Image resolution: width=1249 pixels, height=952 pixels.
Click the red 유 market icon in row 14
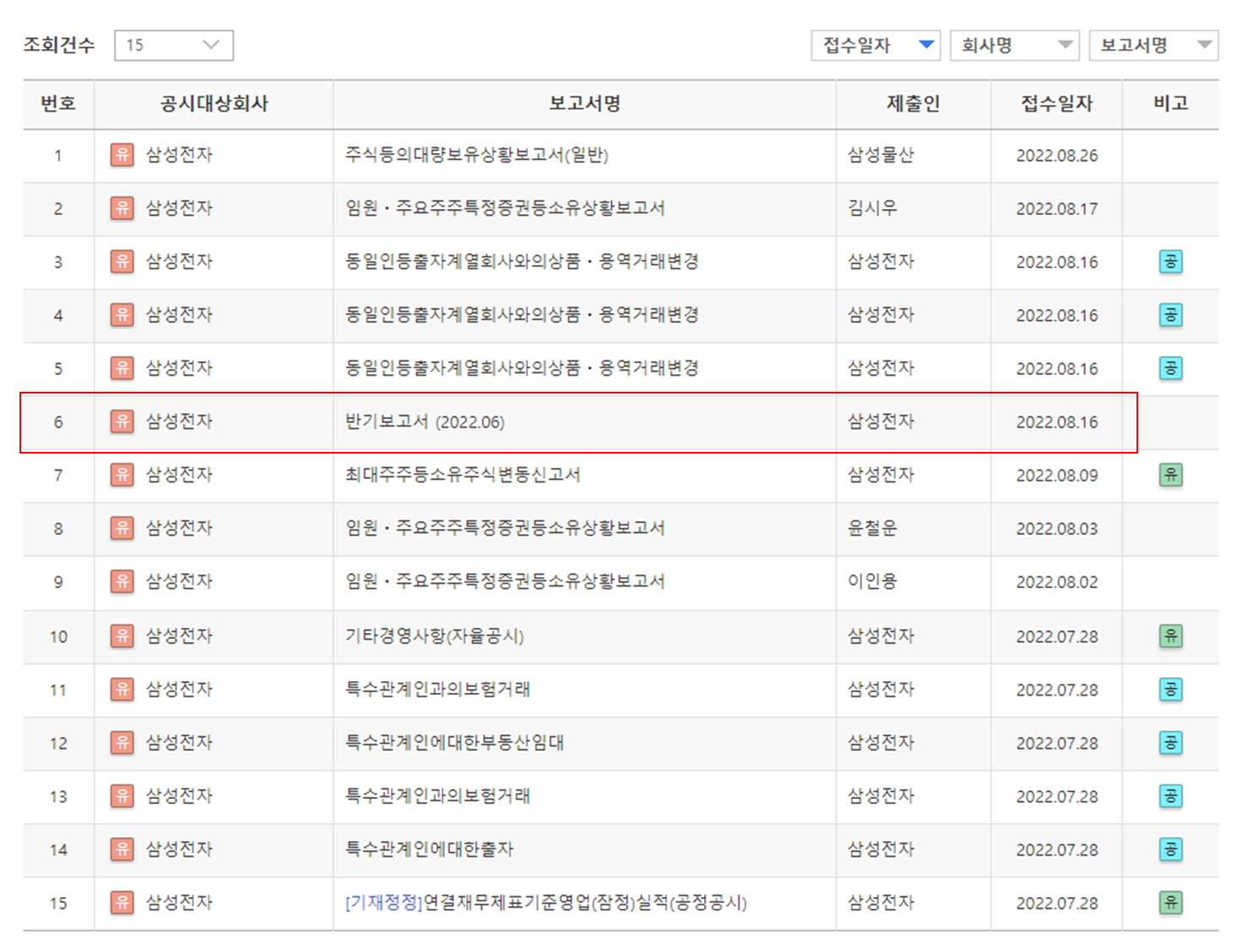[x=123, y=850]
